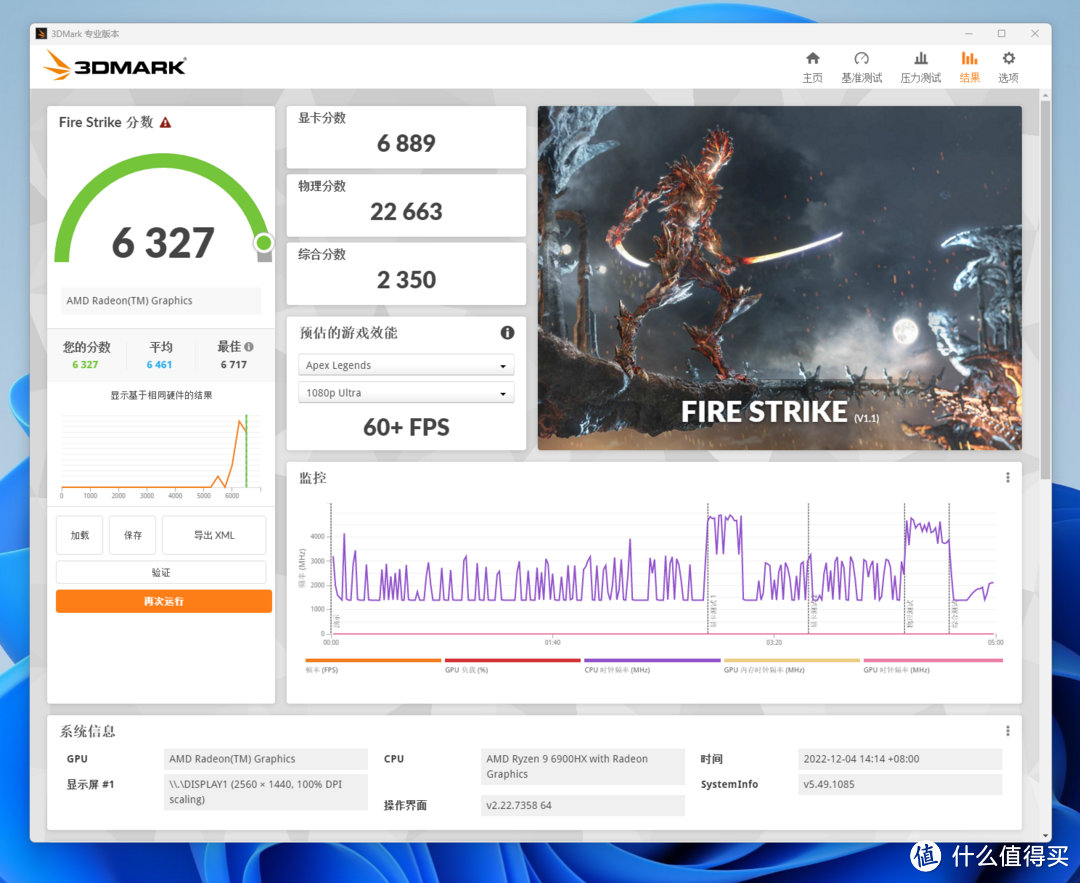Open the 监控 panel three-dot menu
The width and height of the screenshot is (1080, 883).
click(1007, 477)
